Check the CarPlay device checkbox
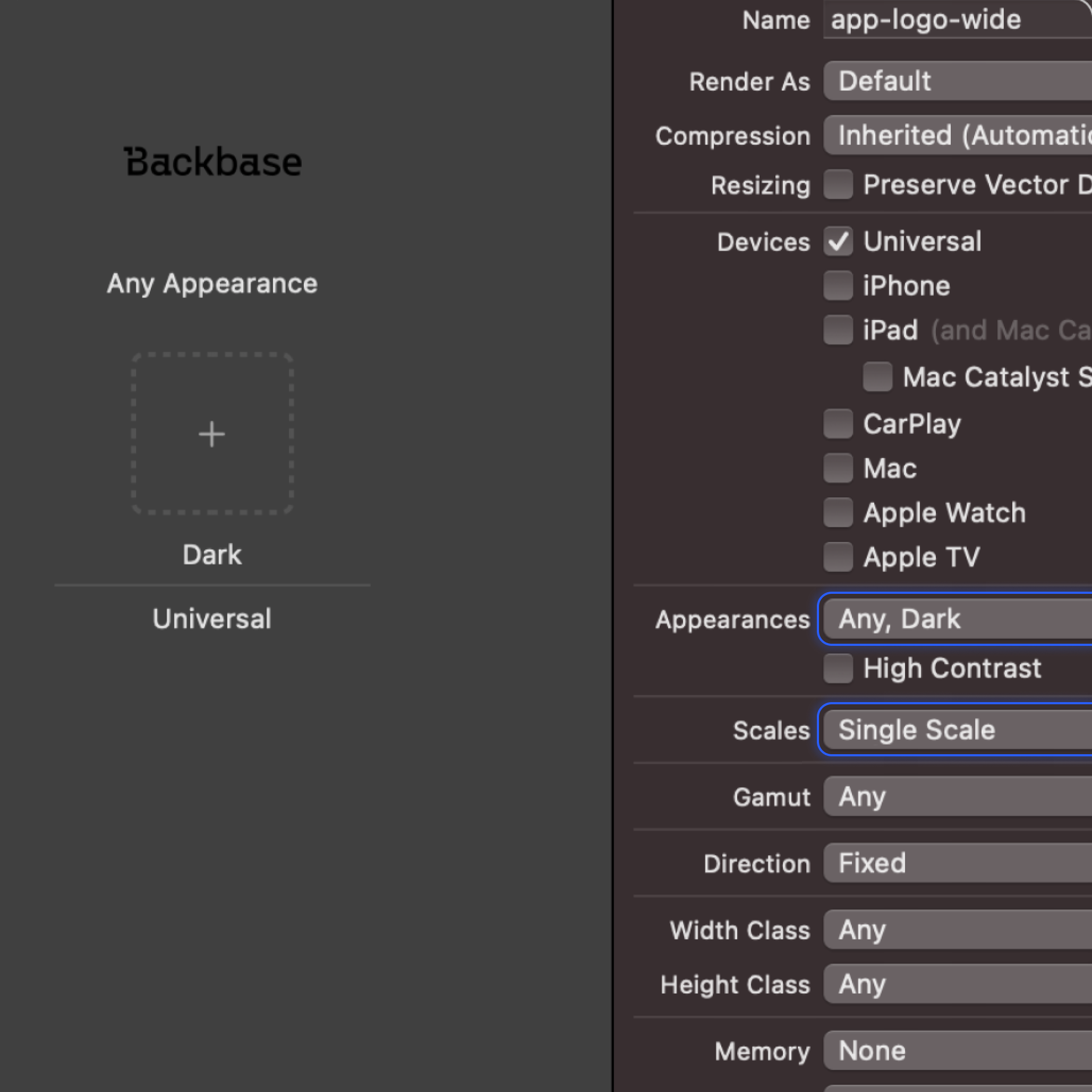Viewport: 1092px width, 1092px height. [838, 424]
